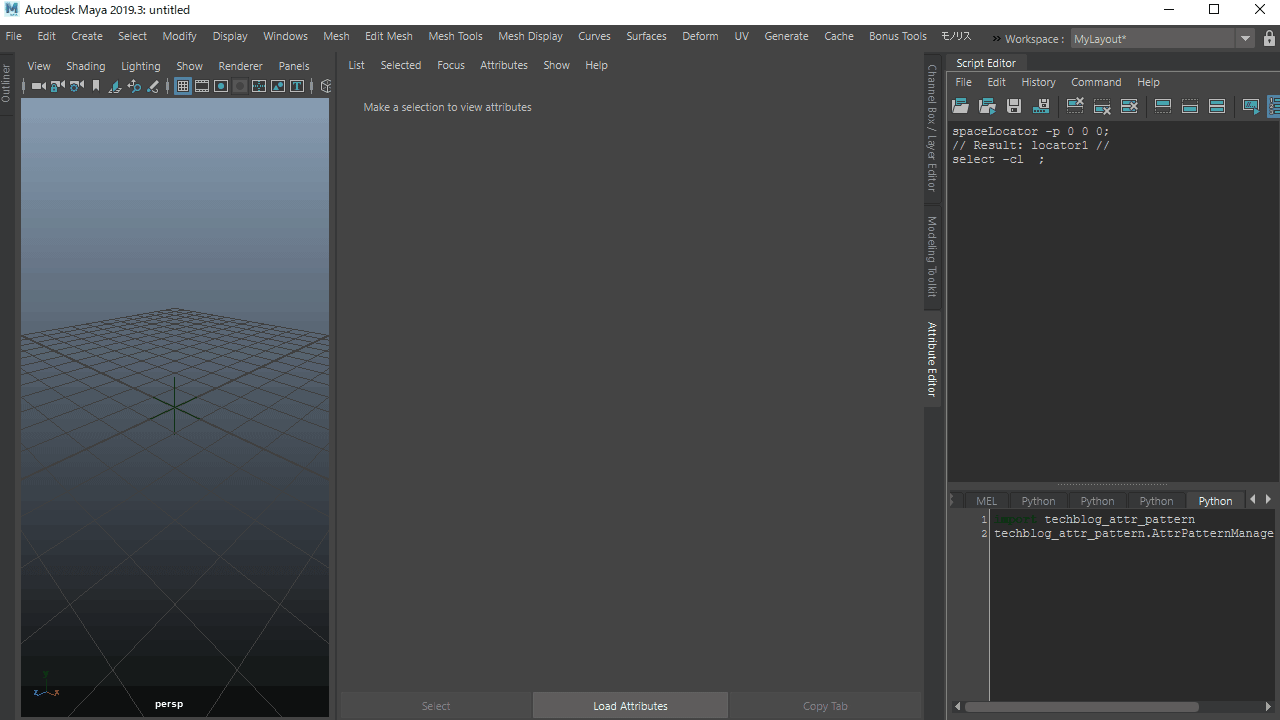The image size is (1280, 720).
Task: Click the Select Camera icon in viewport toolbar
Action: (39, 86)
